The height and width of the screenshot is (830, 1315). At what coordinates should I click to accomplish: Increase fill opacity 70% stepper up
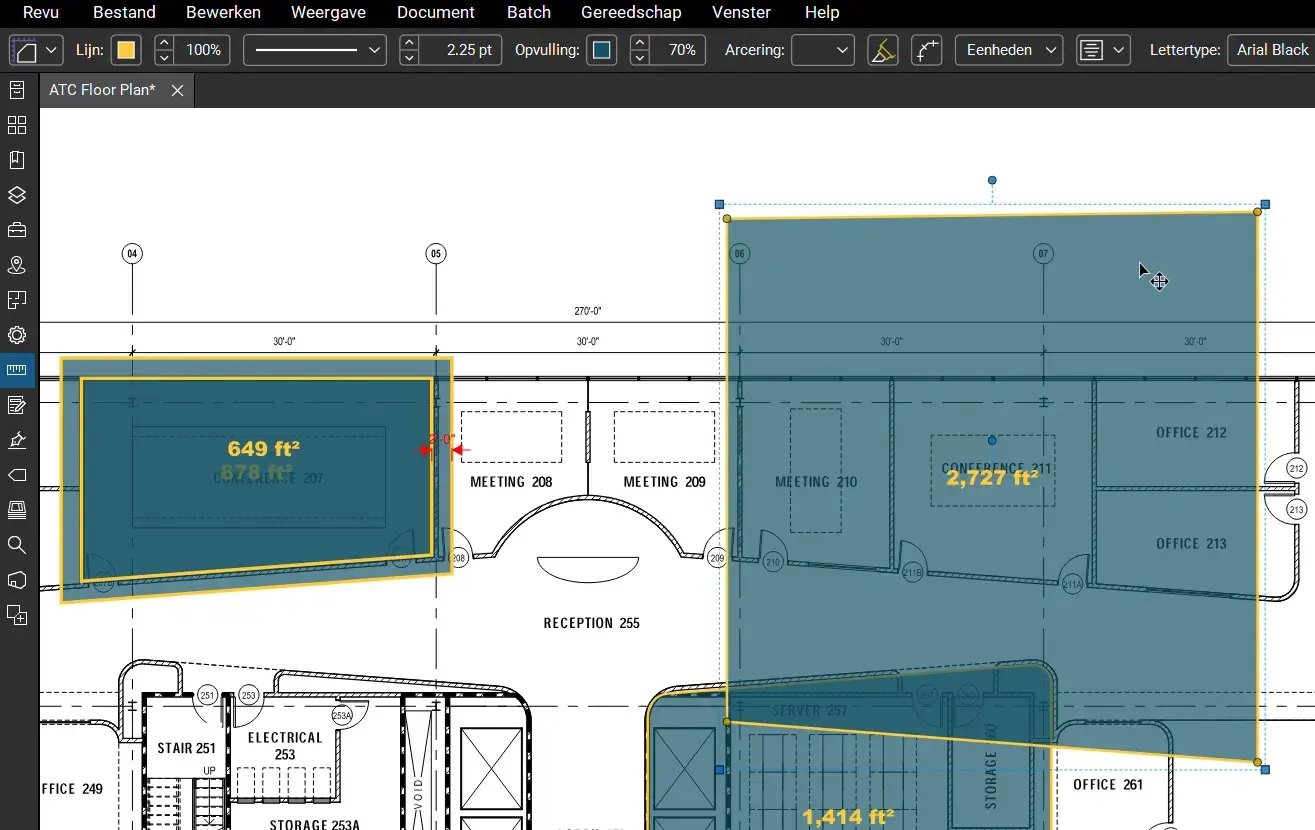point(640,43)
